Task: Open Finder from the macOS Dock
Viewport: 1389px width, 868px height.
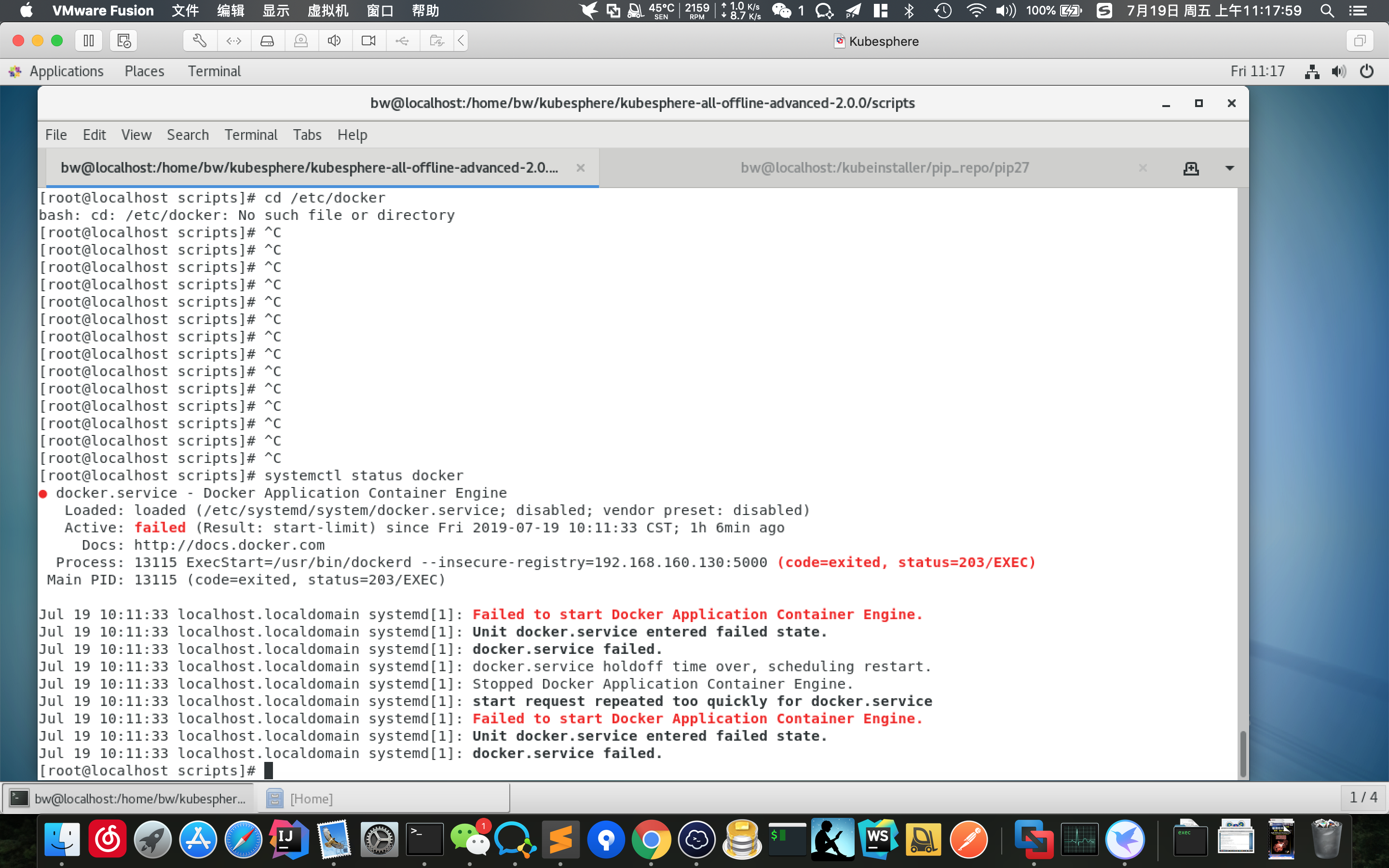Action: [62, 839]
